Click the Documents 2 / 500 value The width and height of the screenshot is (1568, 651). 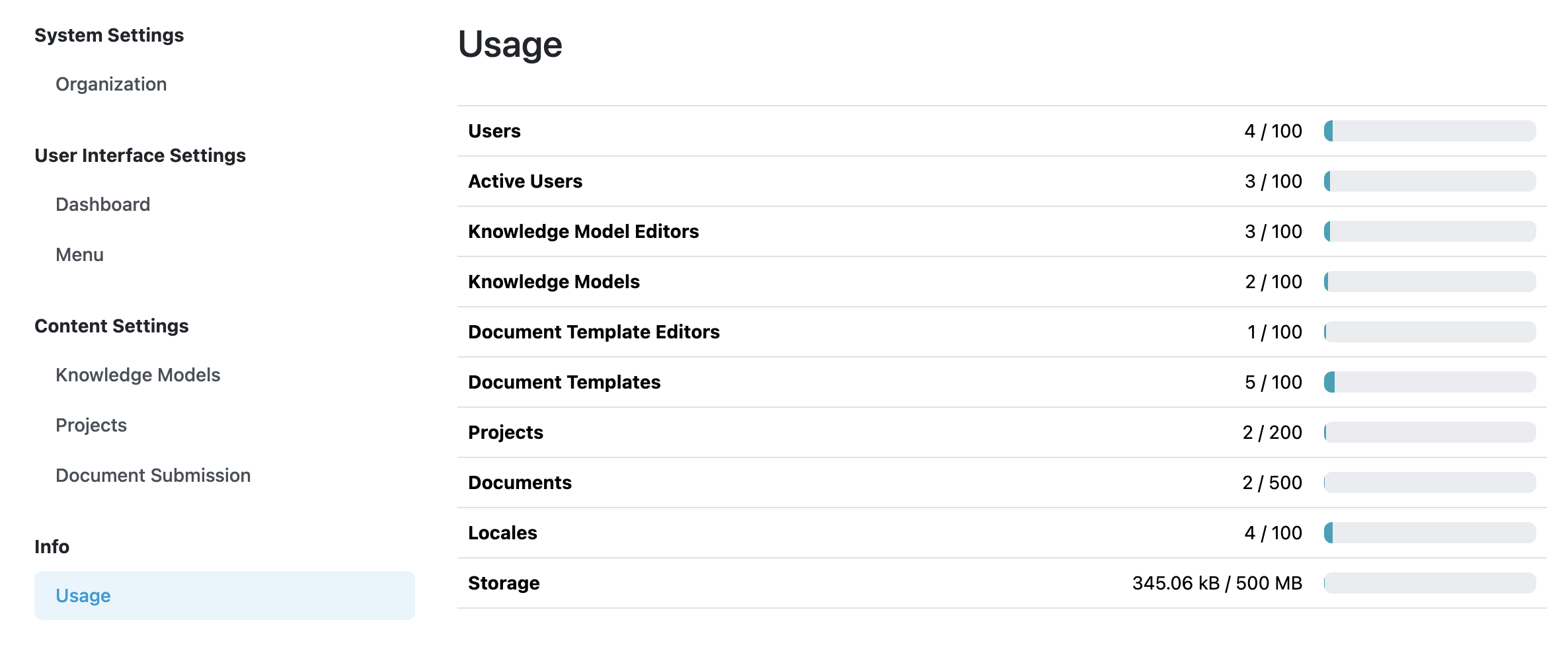coord(1273,482)
